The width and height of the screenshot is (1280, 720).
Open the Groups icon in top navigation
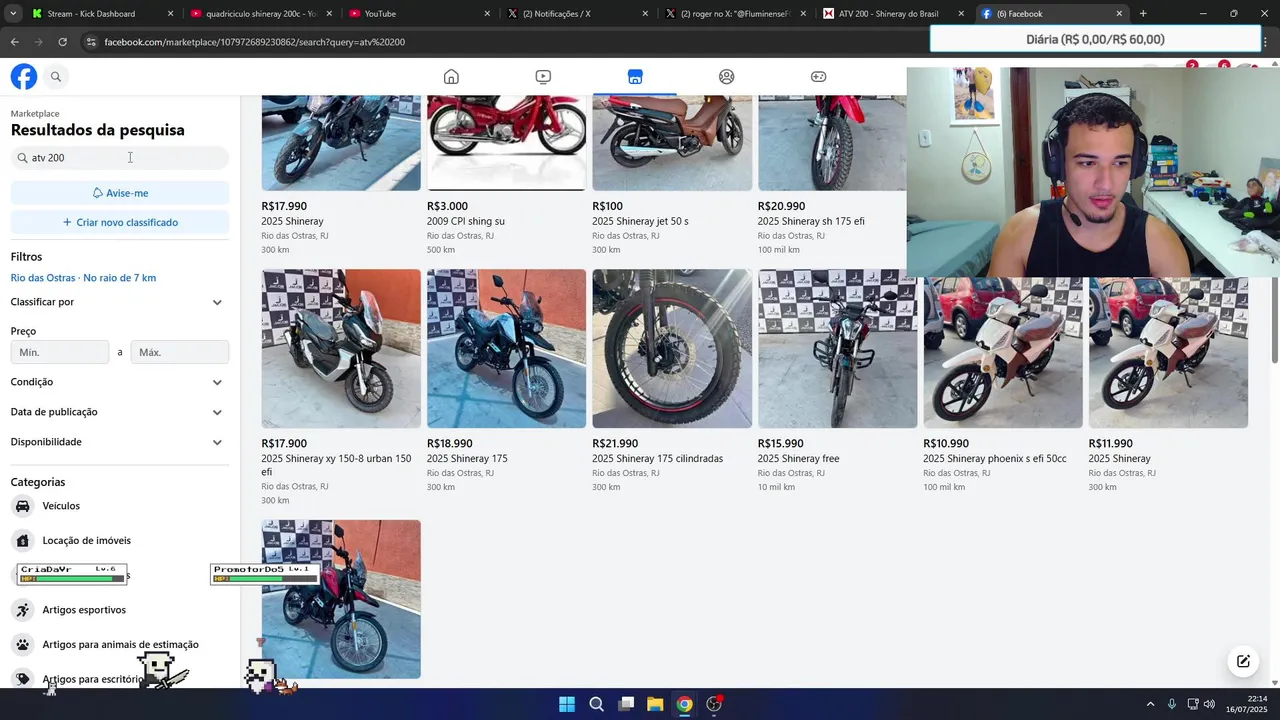pos(727,76)
